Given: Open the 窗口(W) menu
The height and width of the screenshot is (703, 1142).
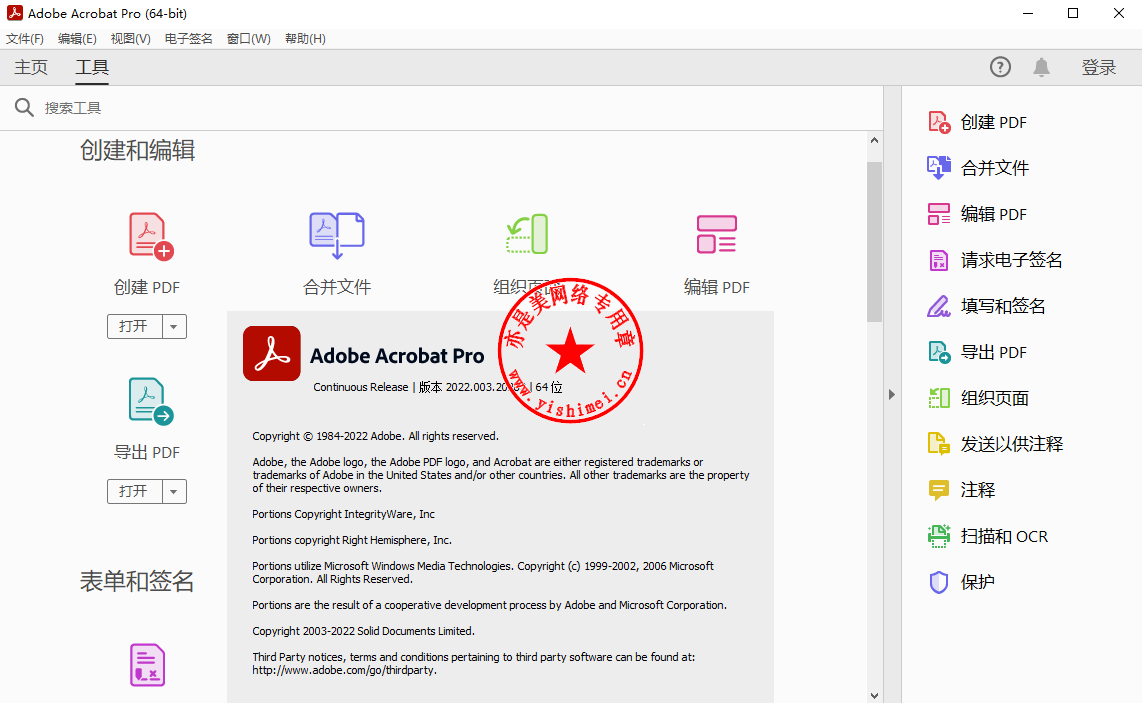Looking at the screenshot, I should [248, 39].
